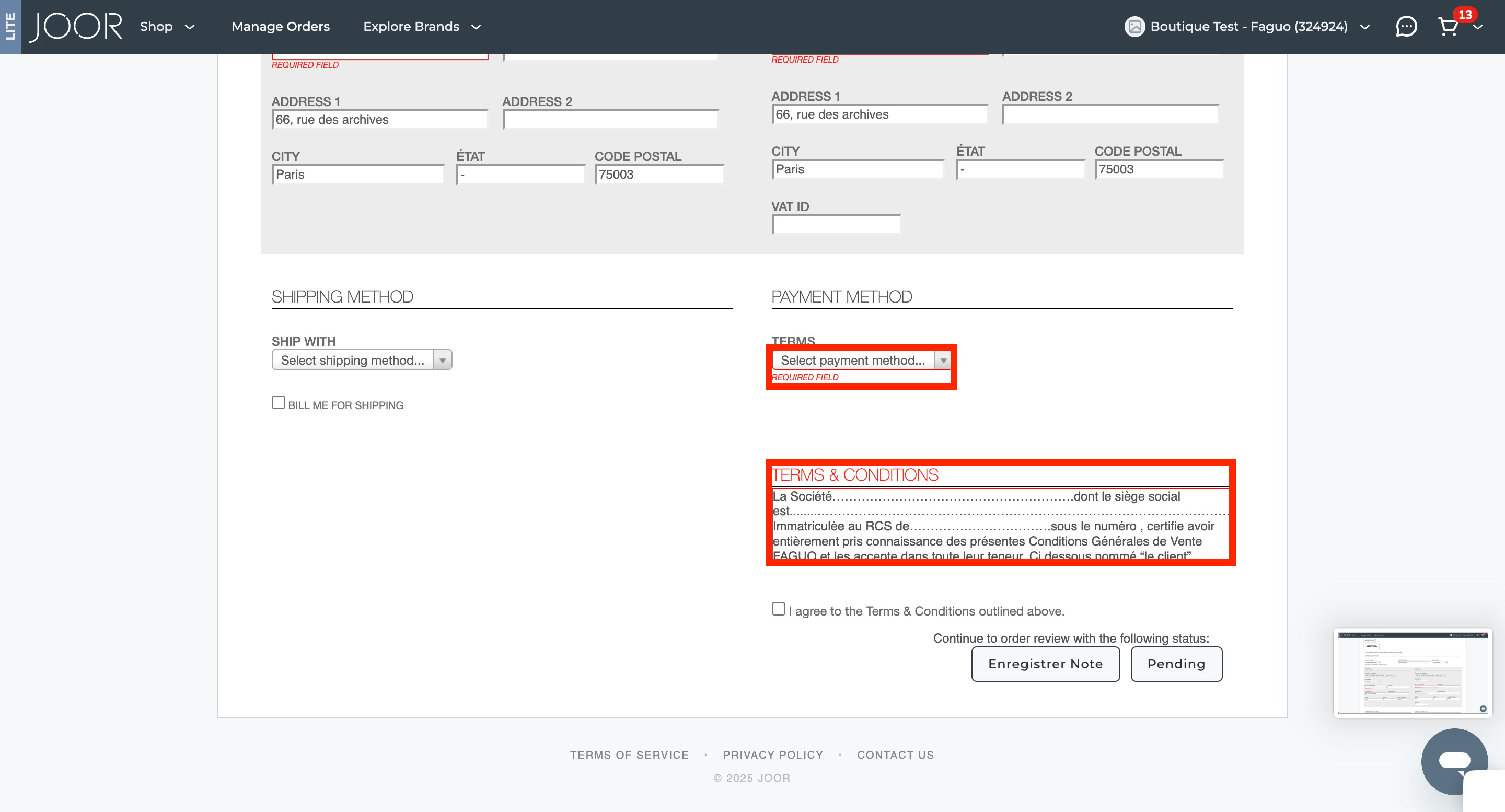Expand the cart chevron arrow
This screenshot has width=1505, height=812.
(x=1477, y=27)
